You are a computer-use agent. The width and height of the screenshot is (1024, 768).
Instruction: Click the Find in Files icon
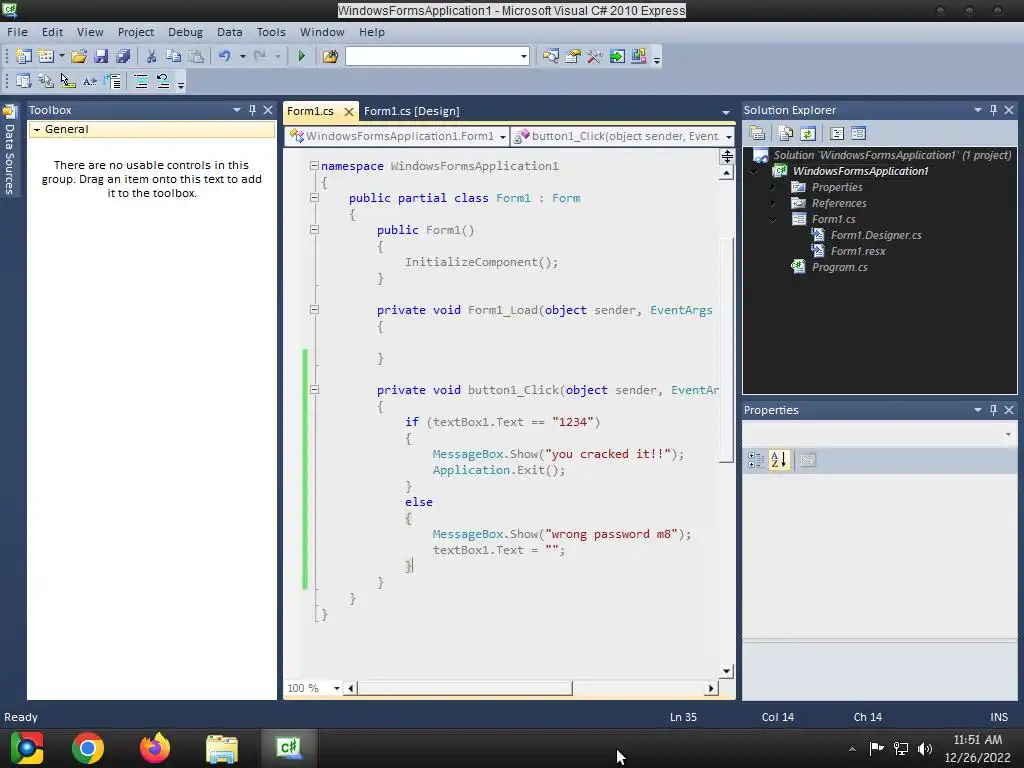(x=330, y=56)
